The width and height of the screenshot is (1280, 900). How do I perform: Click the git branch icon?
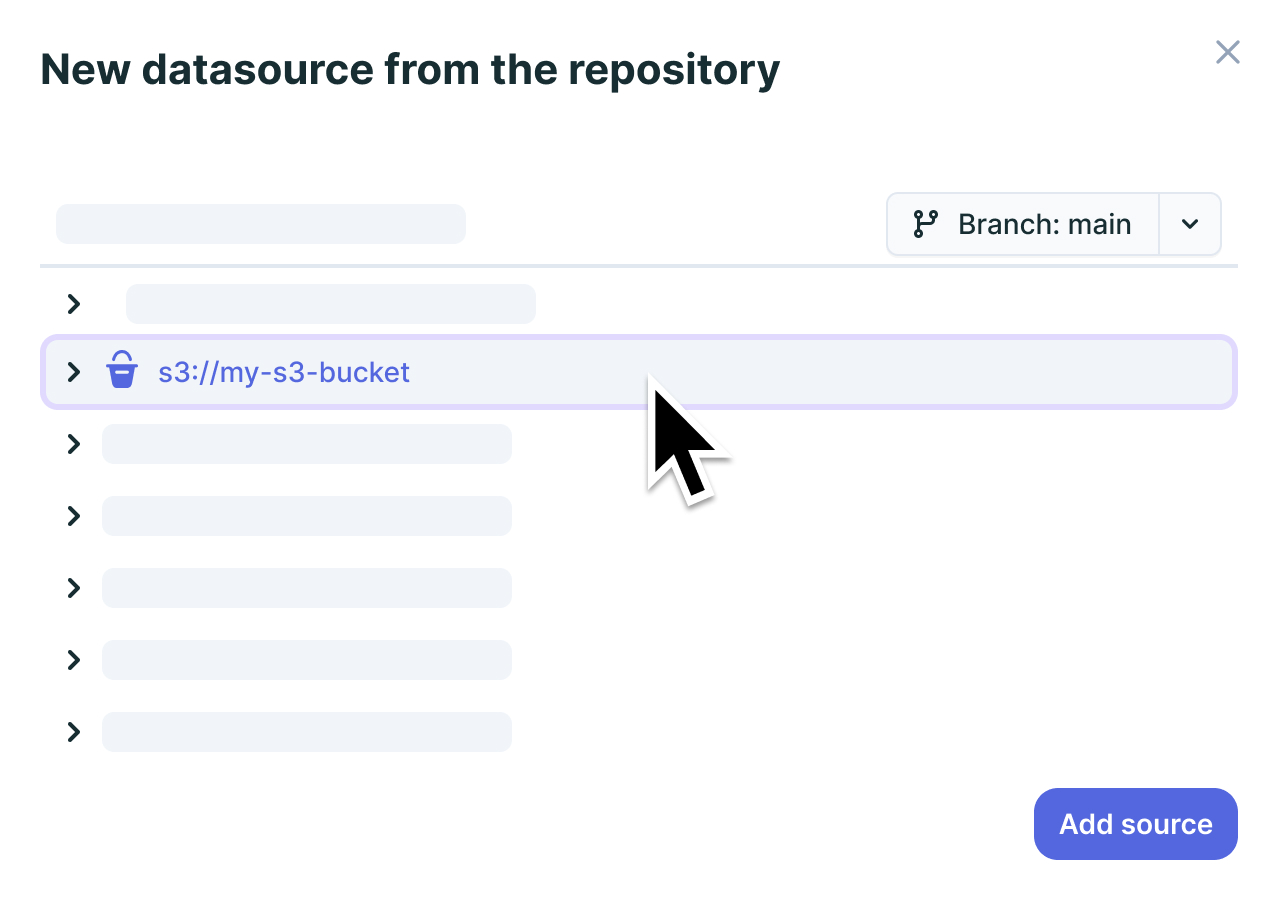926,224
